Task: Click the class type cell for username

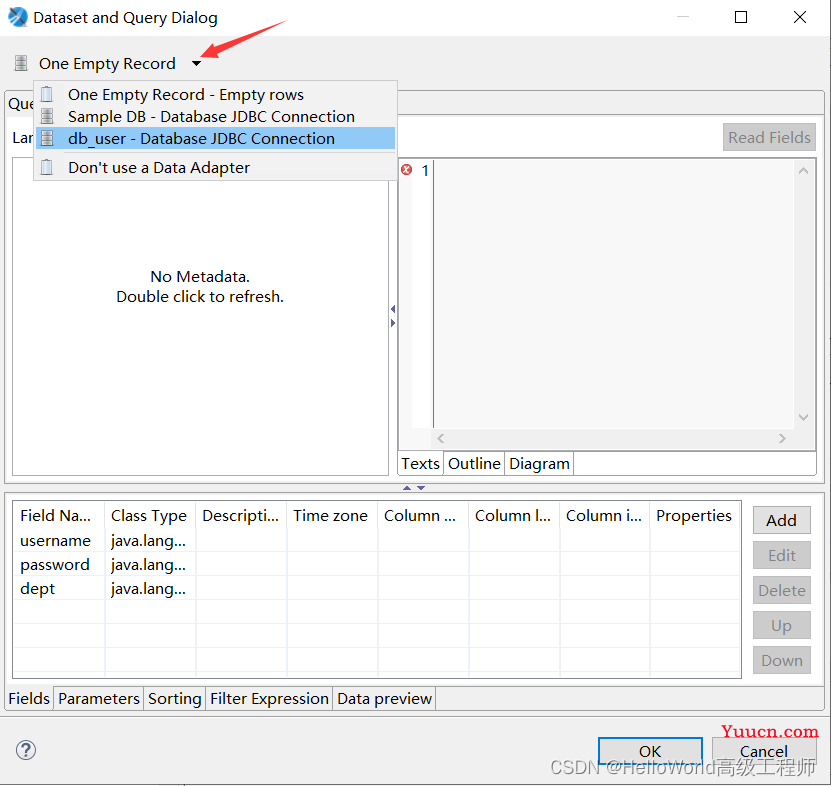Action: point(150,540)
